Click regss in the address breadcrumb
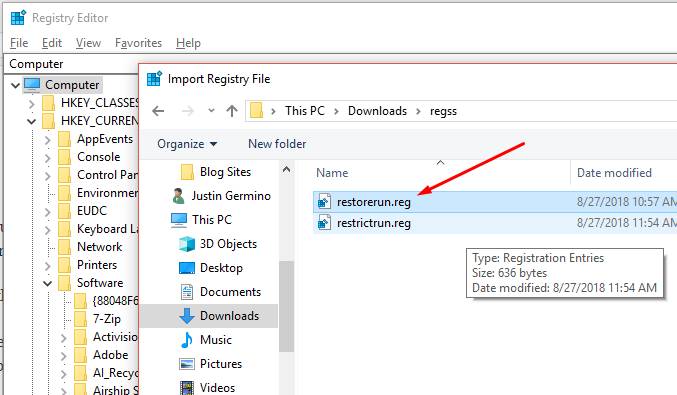Viewport: 677px width, 395px height. (x=443, y=111)
